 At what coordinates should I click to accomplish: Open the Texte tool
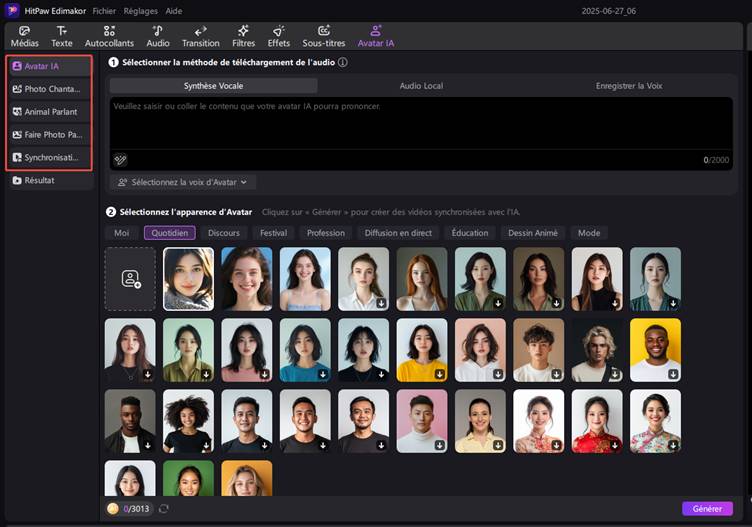point(62,36)
